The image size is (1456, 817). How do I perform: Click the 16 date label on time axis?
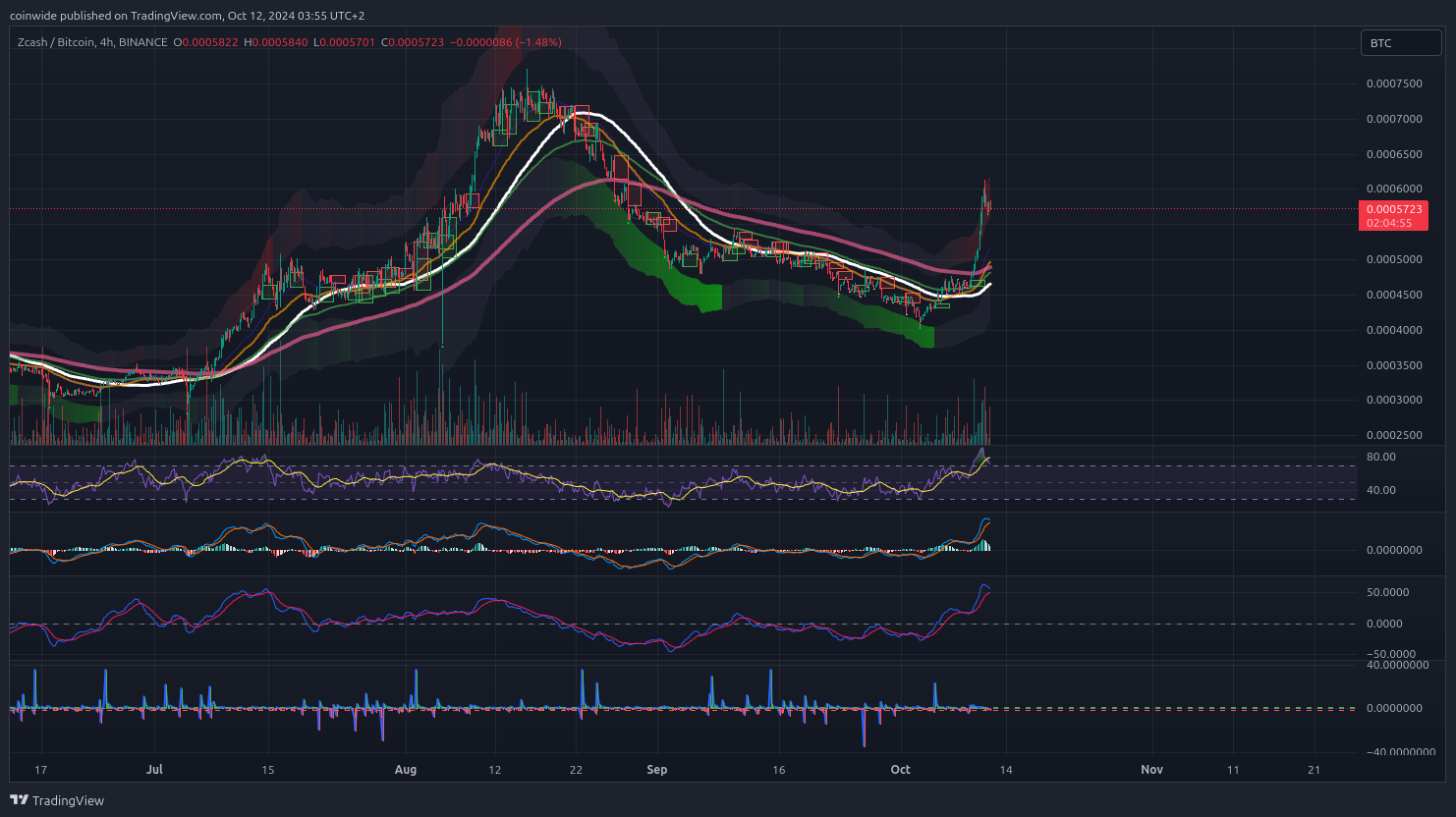click(x=779, y=770)
